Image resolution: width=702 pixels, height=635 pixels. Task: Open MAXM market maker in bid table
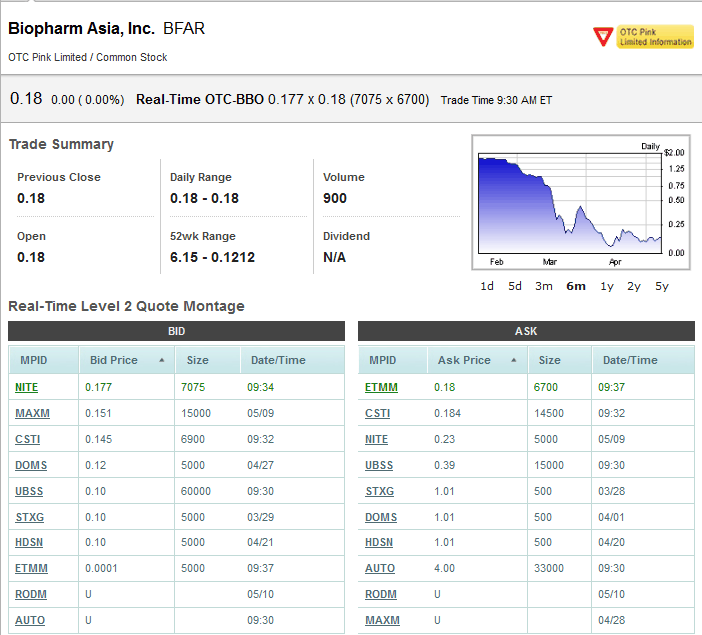(x=32, y=412)
